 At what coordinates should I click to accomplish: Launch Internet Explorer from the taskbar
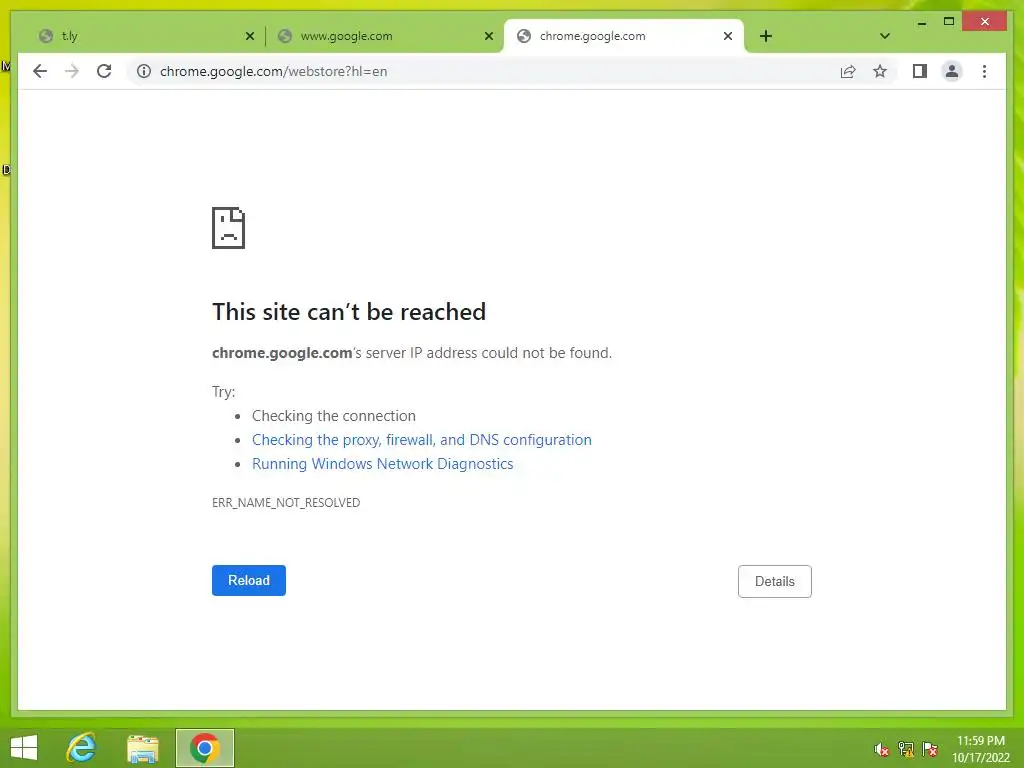coord(81,748)
